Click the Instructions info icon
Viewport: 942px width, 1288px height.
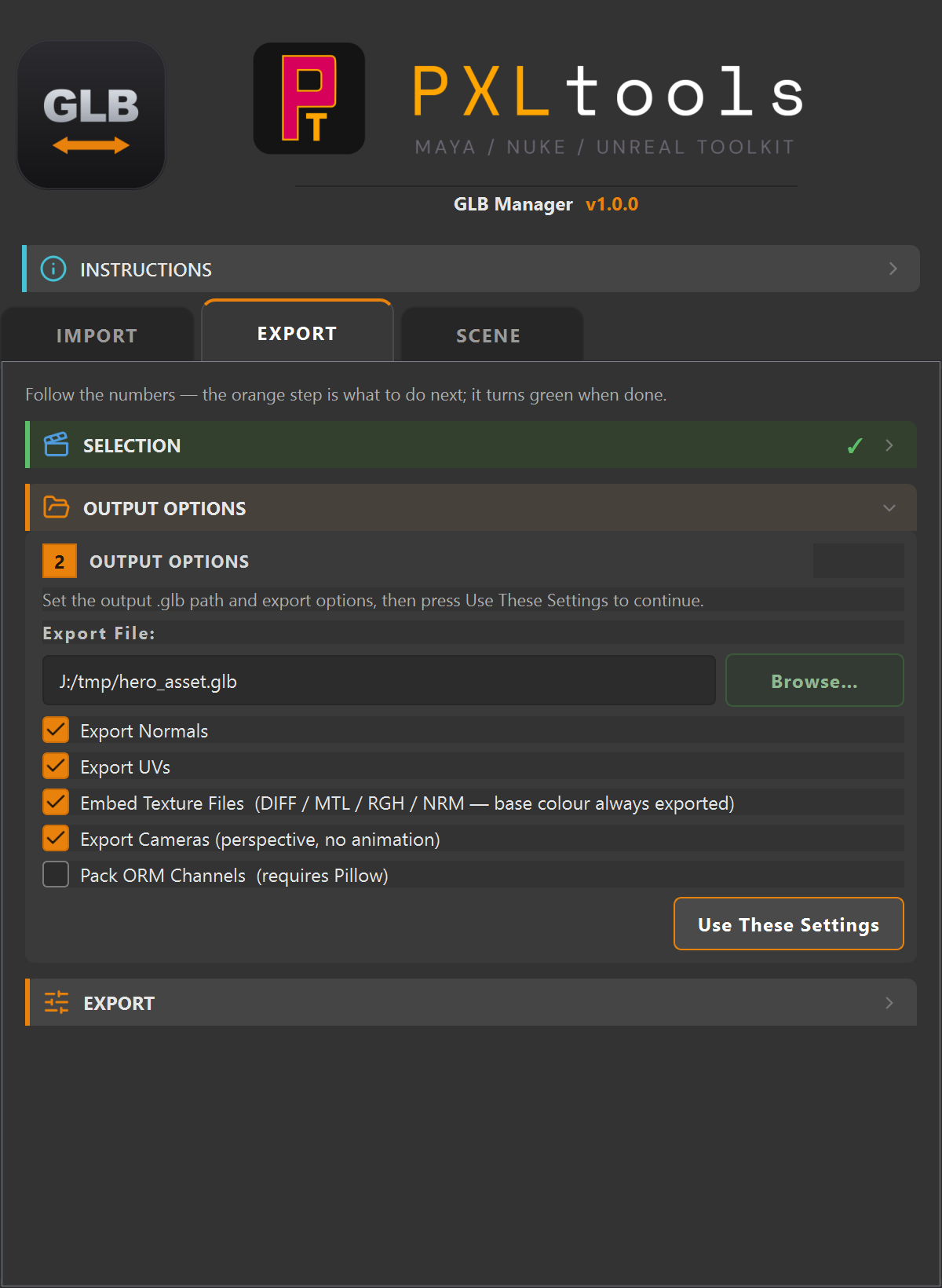(53, 269)
